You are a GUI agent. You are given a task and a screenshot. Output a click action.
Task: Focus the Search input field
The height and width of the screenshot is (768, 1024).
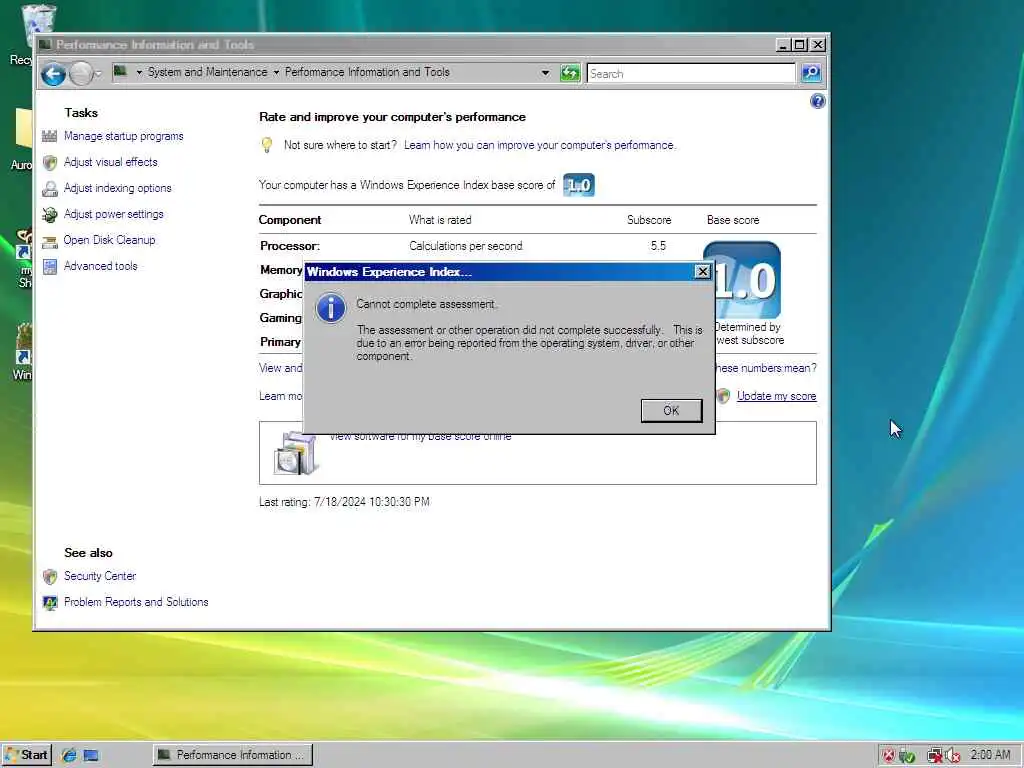point(691,74)
